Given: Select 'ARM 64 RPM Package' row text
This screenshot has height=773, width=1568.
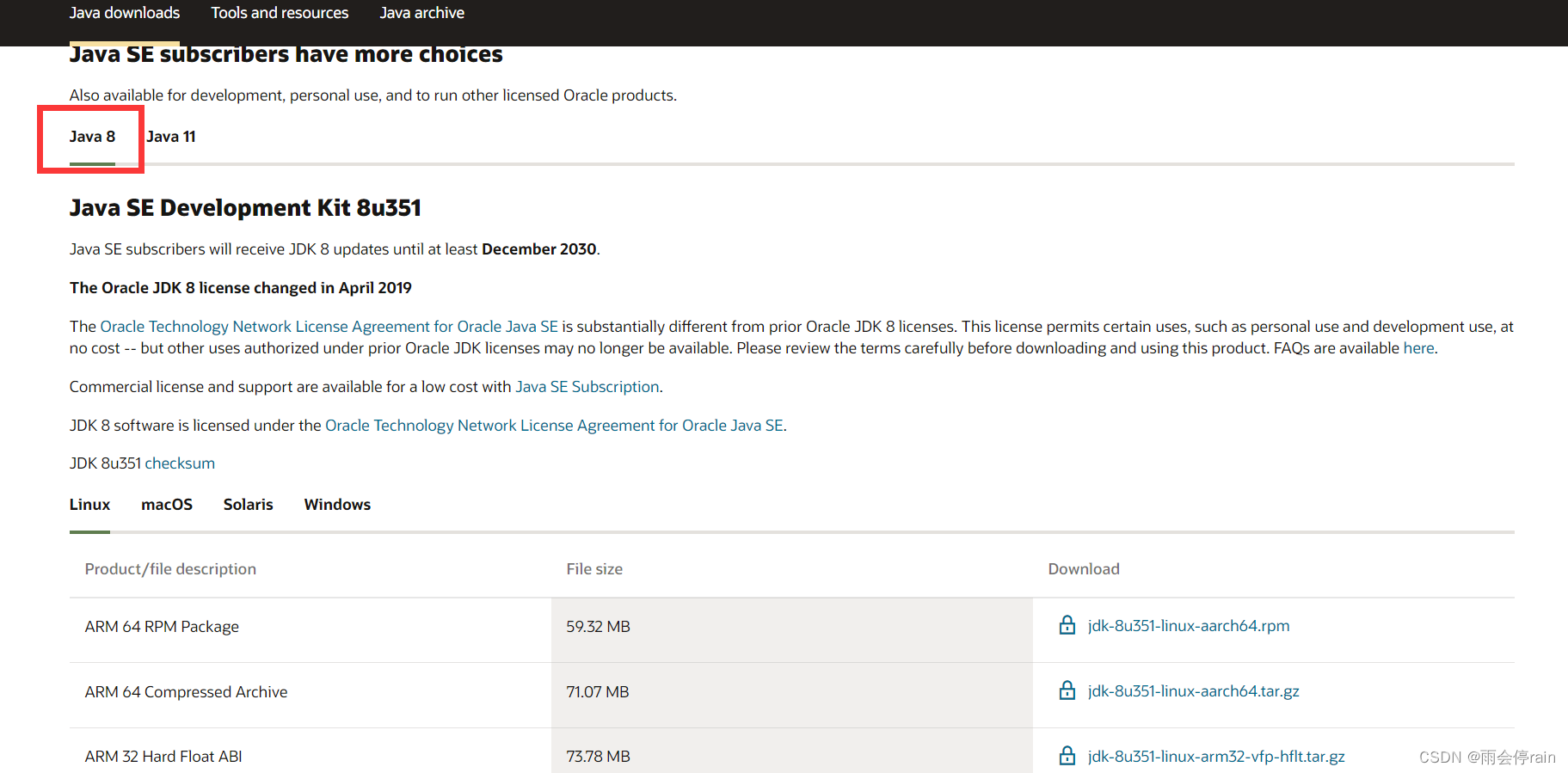Looking at the screenshot, I should 162,627.
